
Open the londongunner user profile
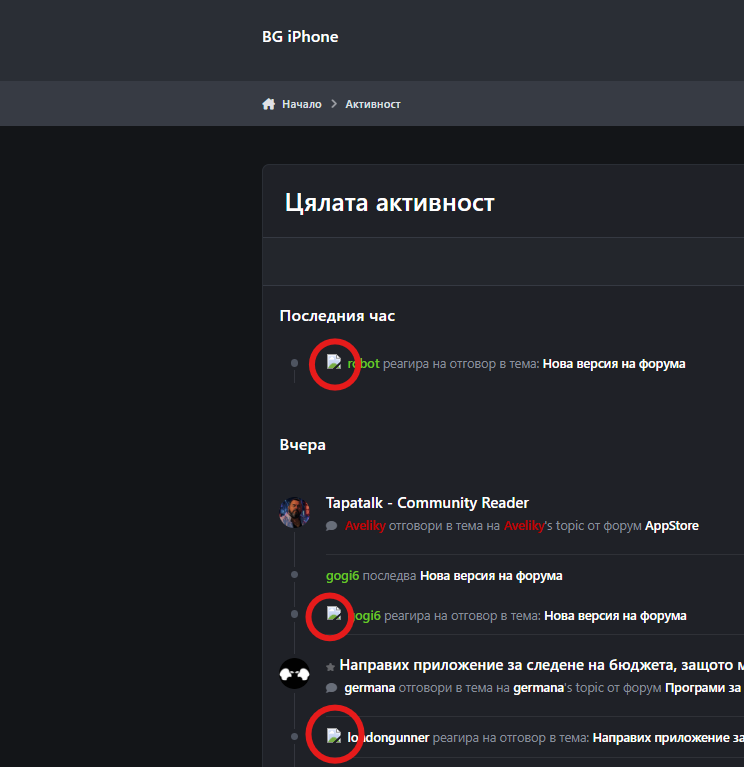[390, 738]
